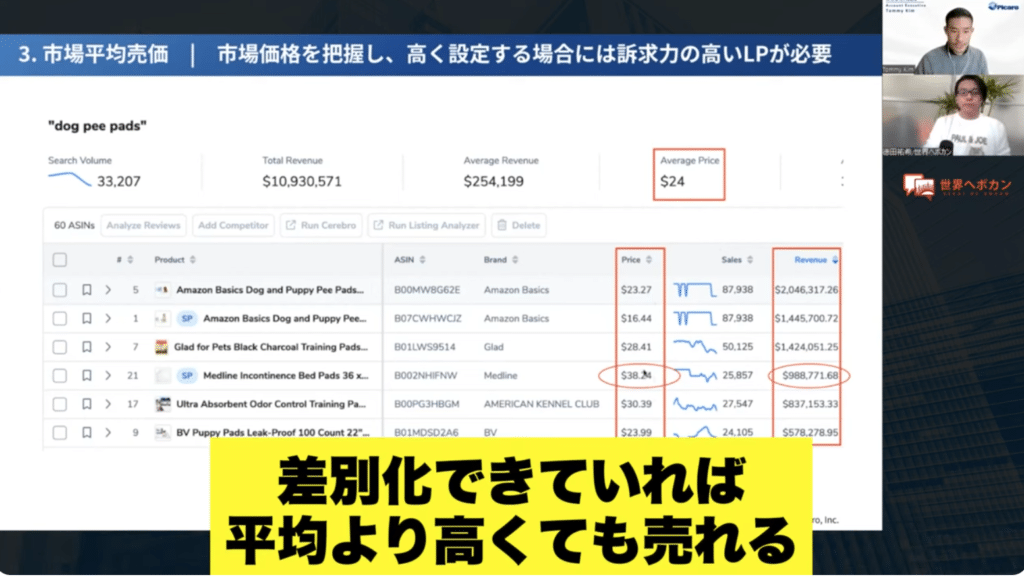
Task: Toggle the select-all header checkbox
Action: [x=59, y=260]
